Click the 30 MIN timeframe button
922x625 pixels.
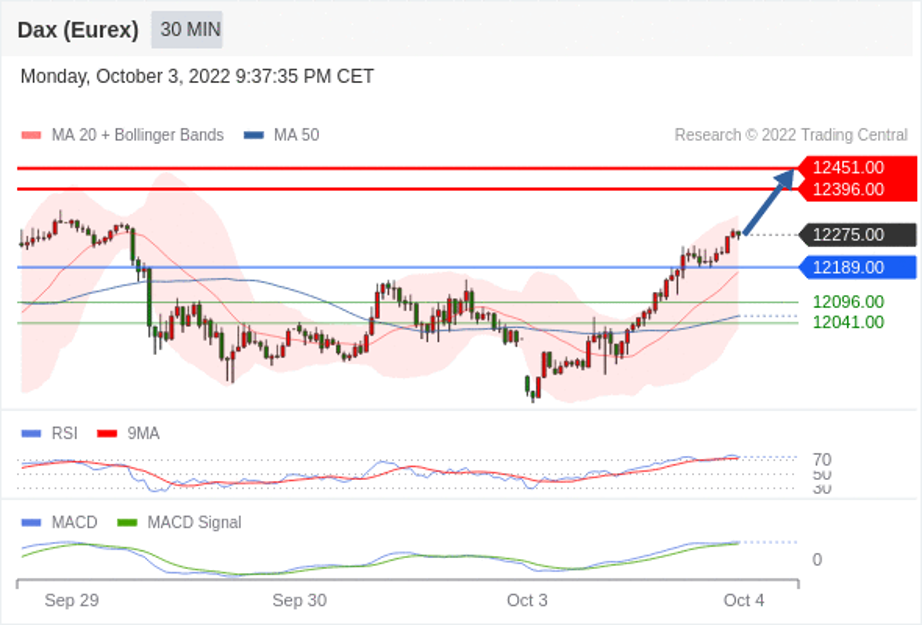click(187, 29)
